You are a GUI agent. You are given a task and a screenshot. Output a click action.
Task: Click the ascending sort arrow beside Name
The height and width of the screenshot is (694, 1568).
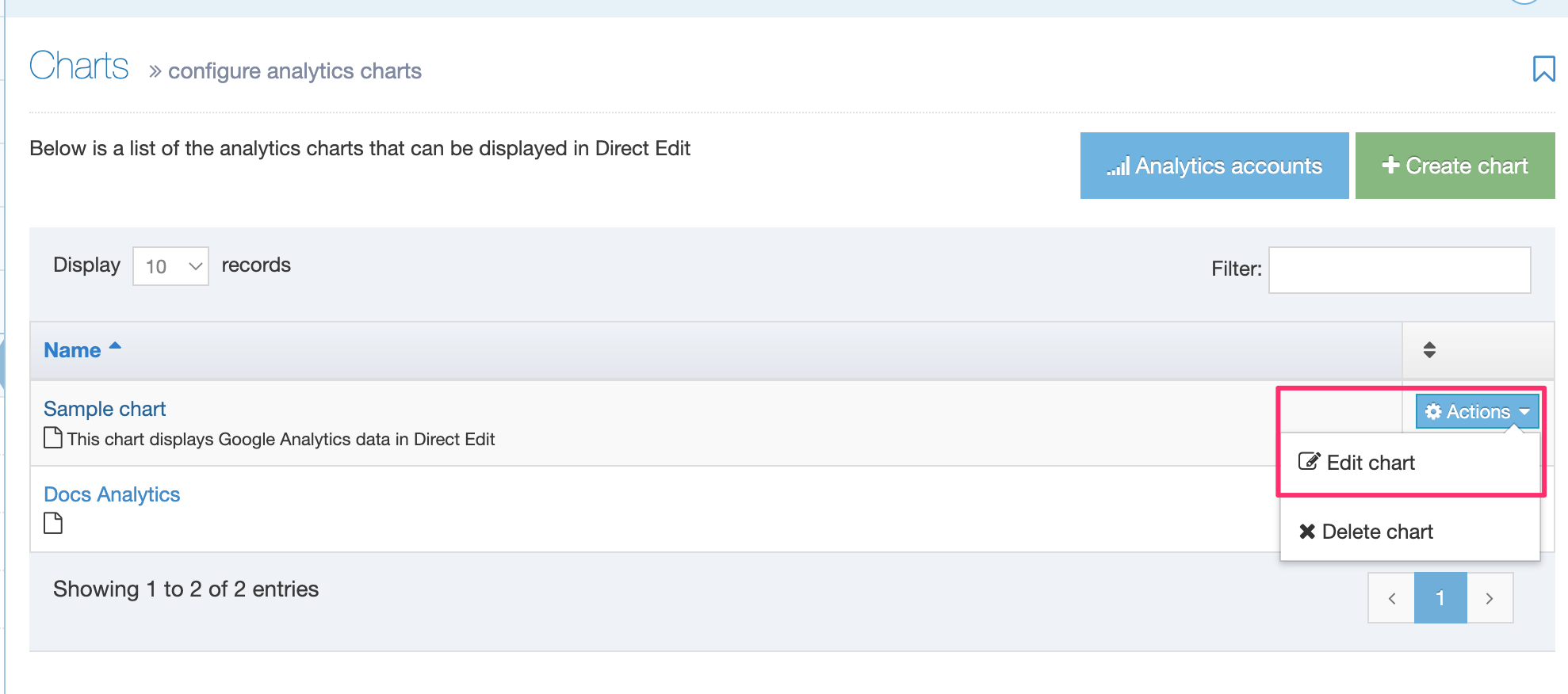pyautogui.click(x=115, y=346)
